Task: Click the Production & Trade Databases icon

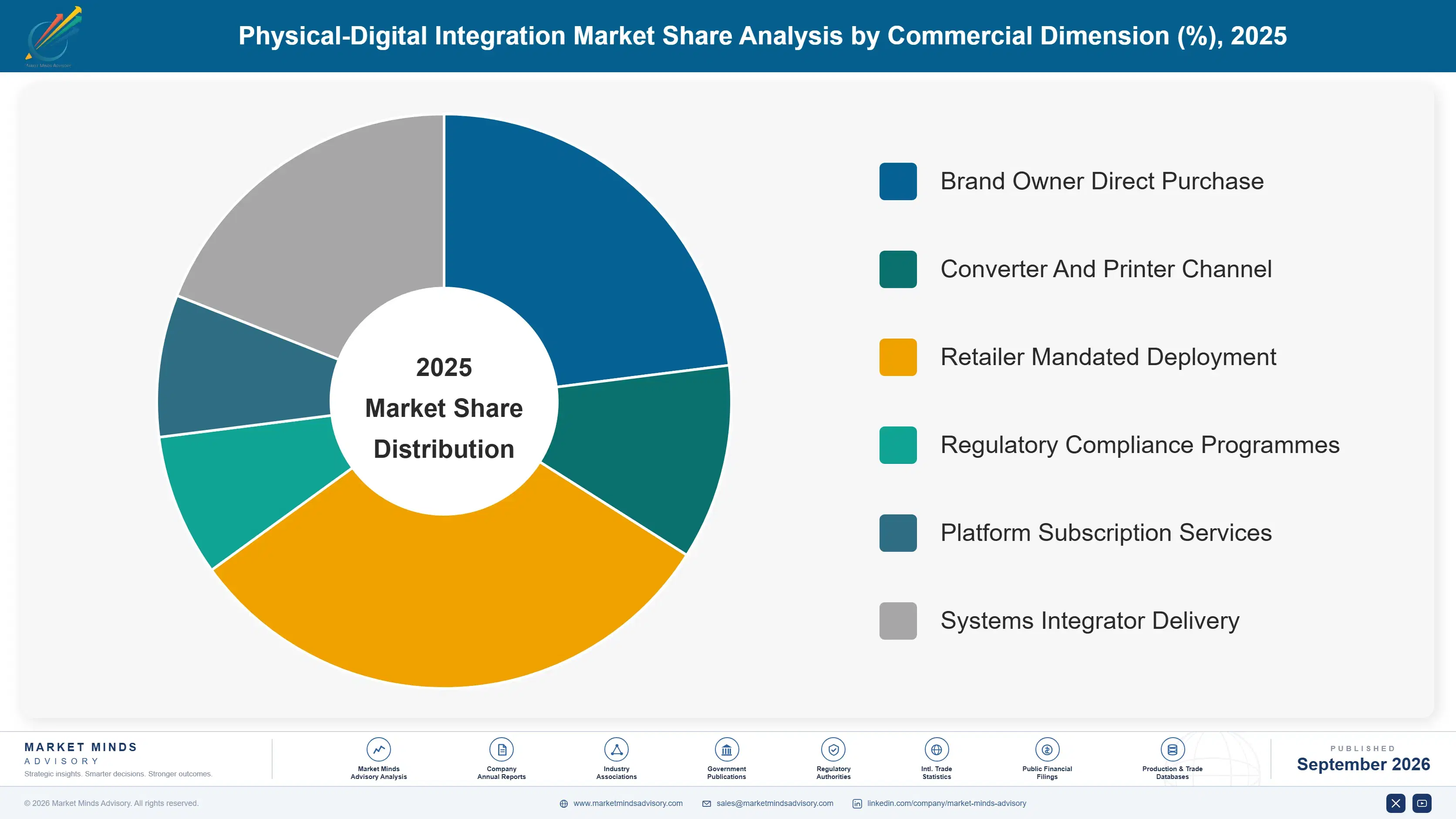Action: point(1172,749)
